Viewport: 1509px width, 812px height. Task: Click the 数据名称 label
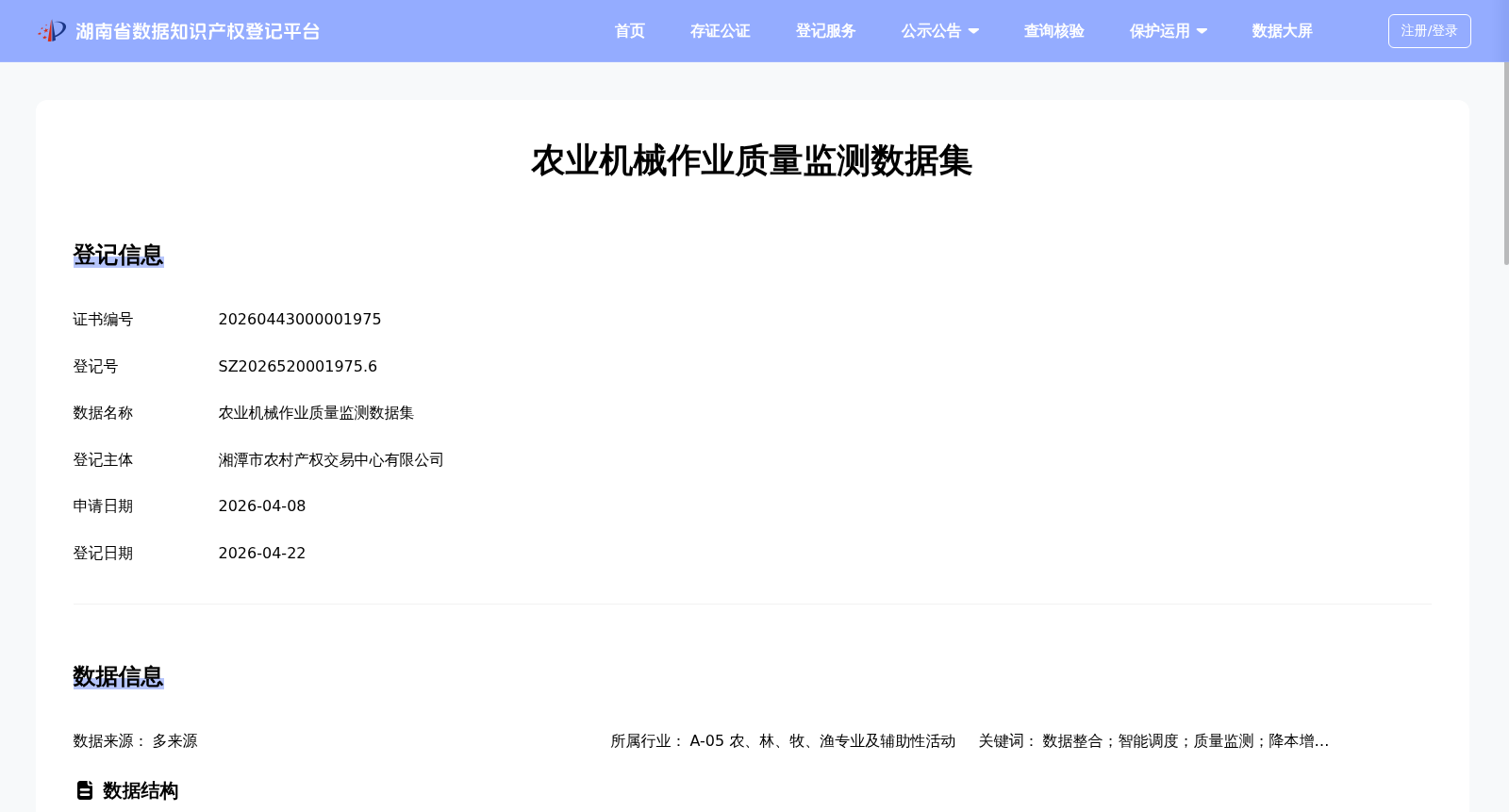tap(104, 413)
